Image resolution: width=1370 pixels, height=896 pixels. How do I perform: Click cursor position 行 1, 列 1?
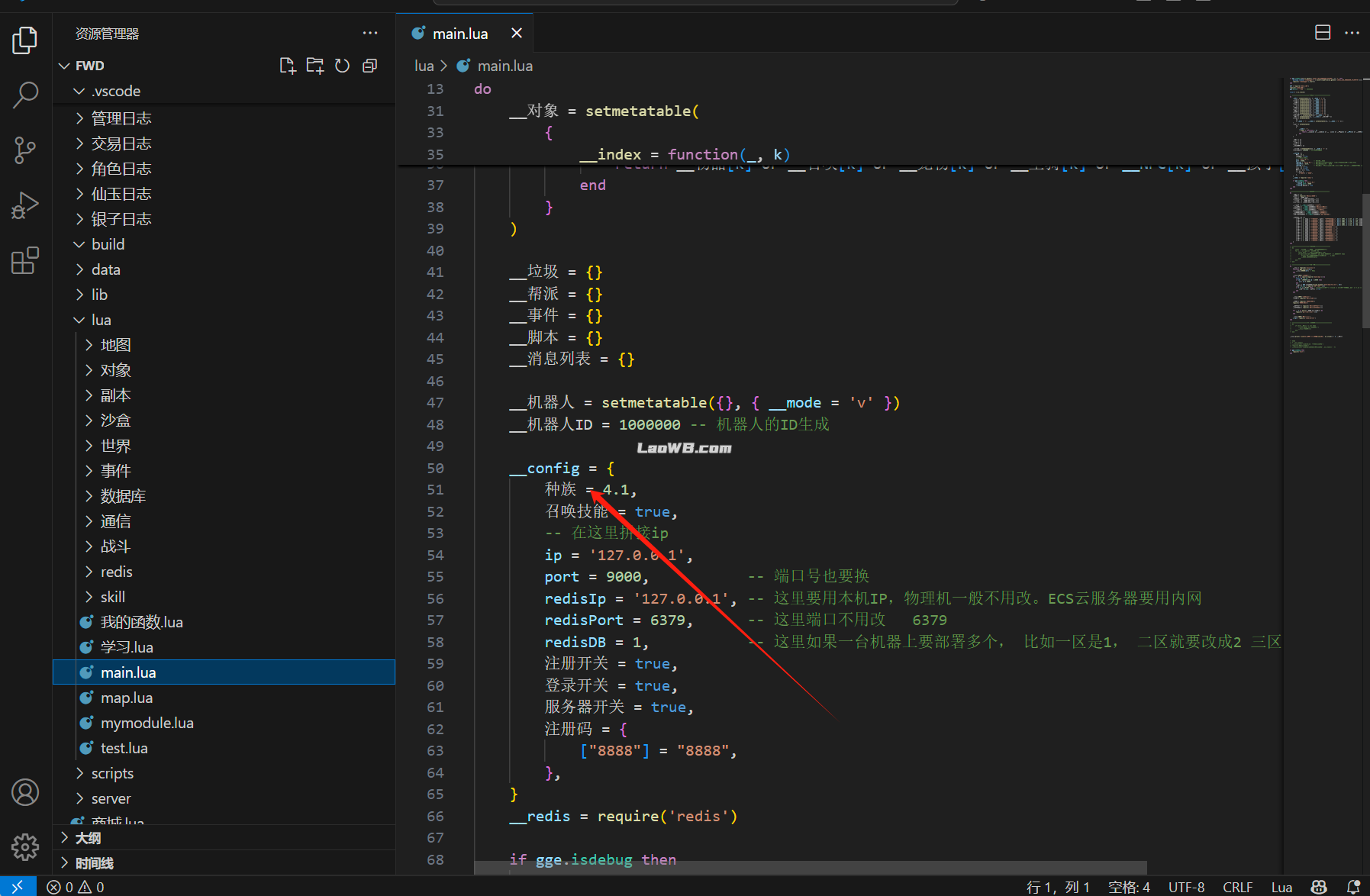tap(1058, 887)
